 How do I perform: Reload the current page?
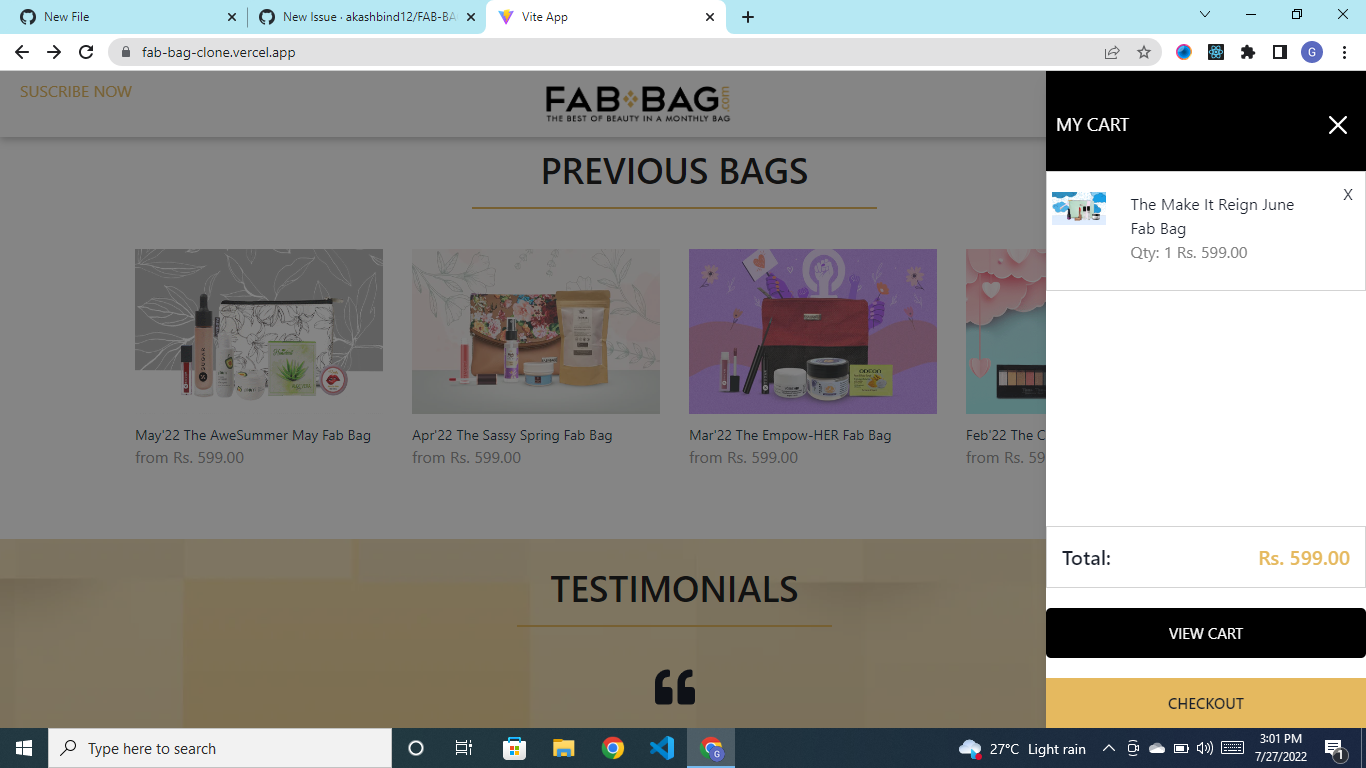click(86, 52)
